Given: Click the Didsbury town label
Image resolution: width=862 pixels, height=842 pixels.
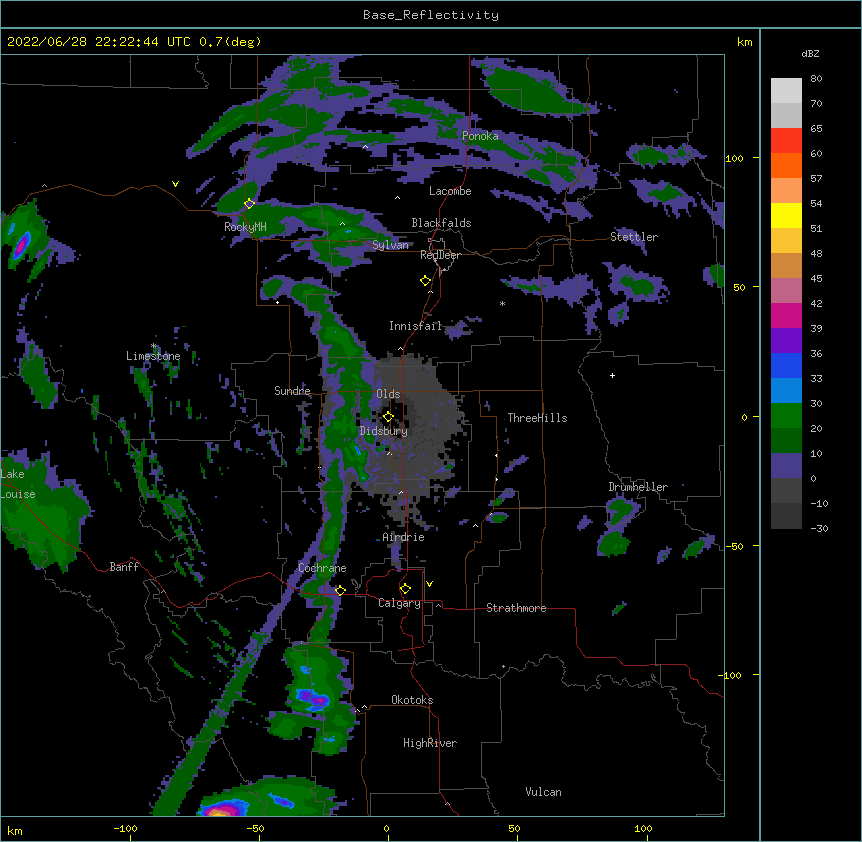Looking at the screenshot, I should coord(384,431).
